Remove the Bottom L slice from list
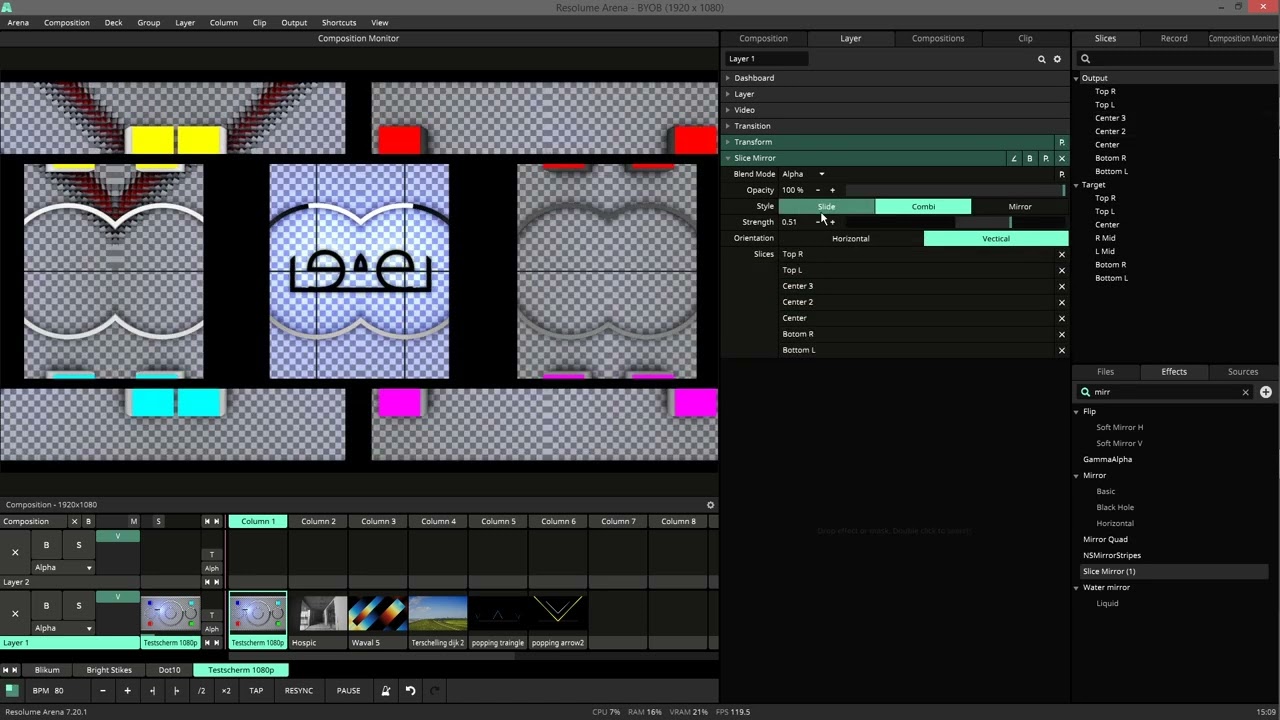The image size is (1280, 720). (1062, 350)
